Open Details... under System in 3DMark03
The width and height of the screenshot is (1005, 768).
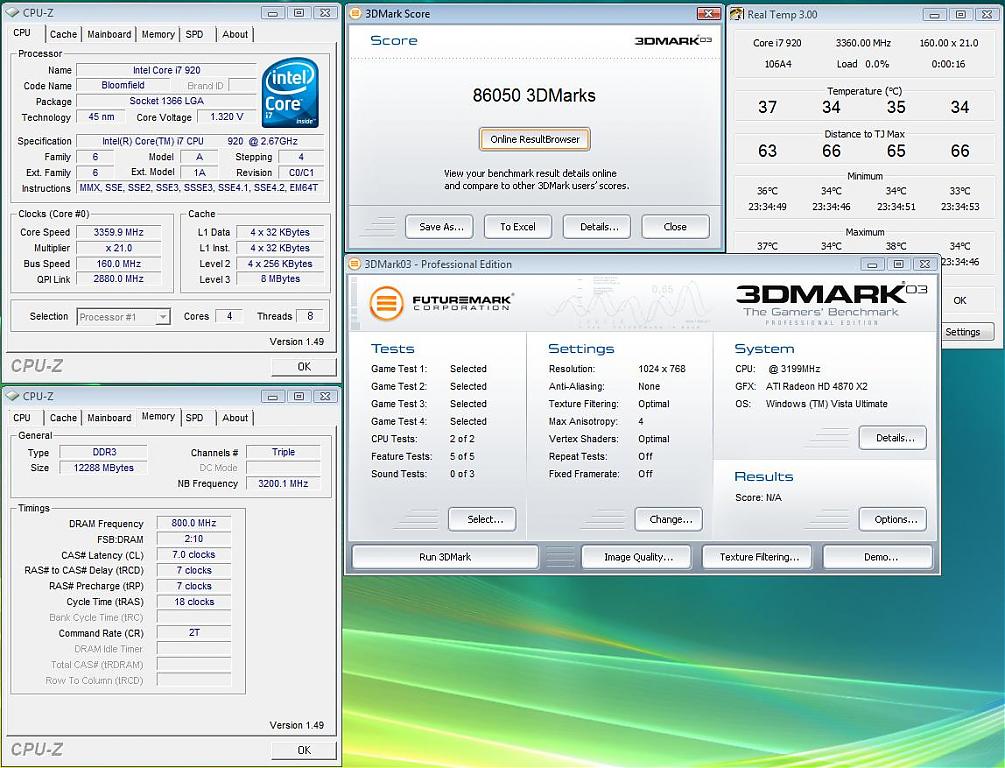coord(895,438)
